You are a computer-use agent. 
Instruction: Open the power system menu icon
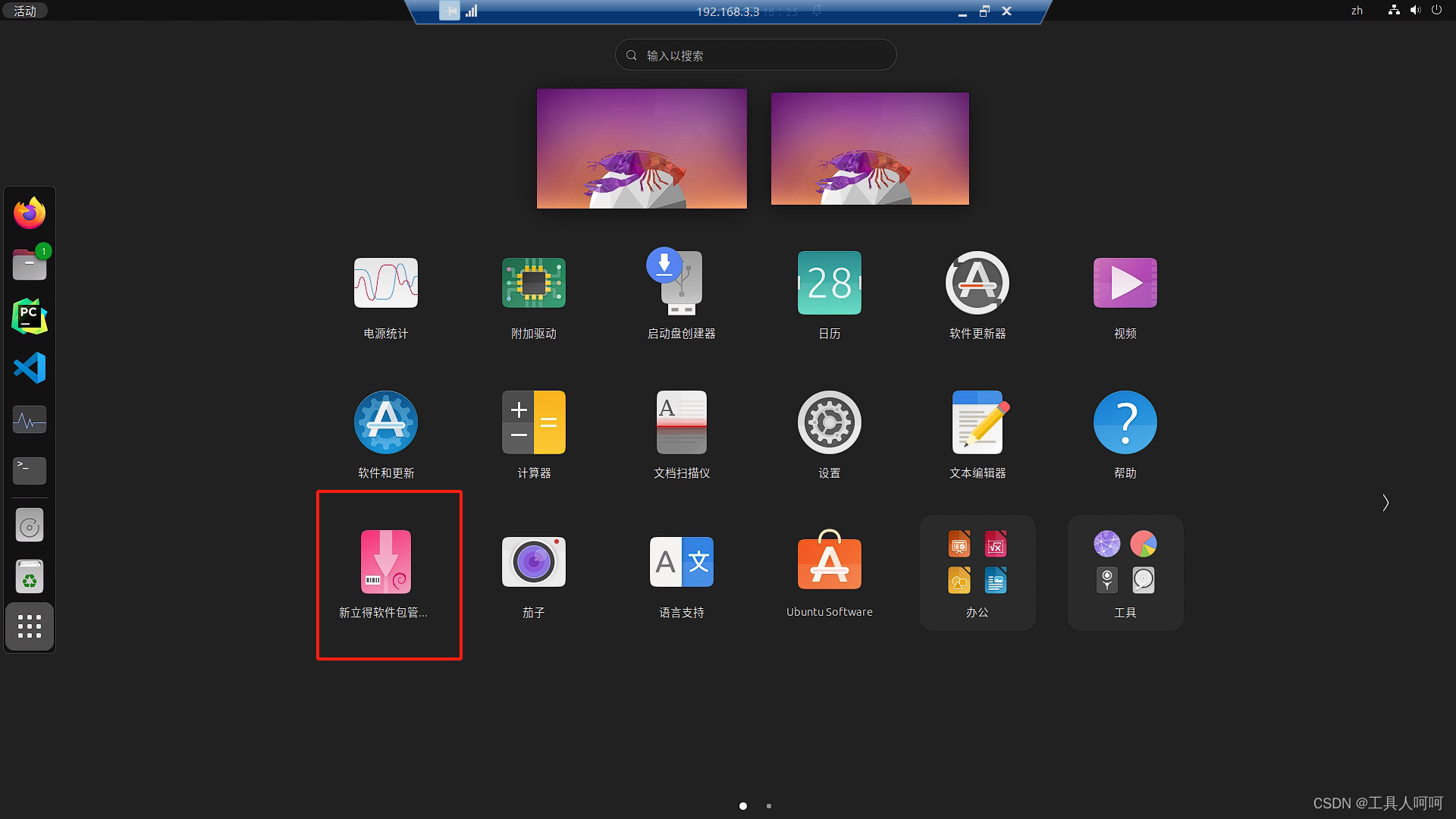tap(1436, 11)
